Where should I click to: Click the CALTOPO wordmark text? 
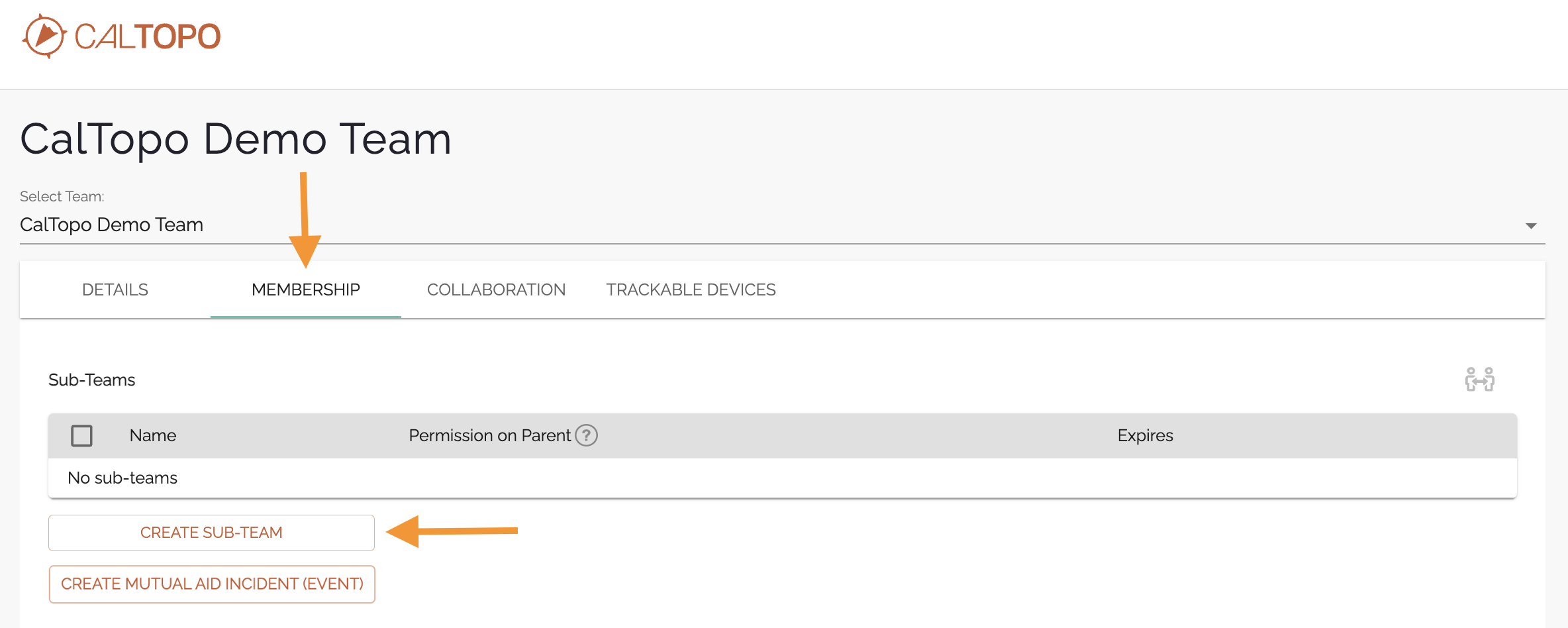coord(148,36)
